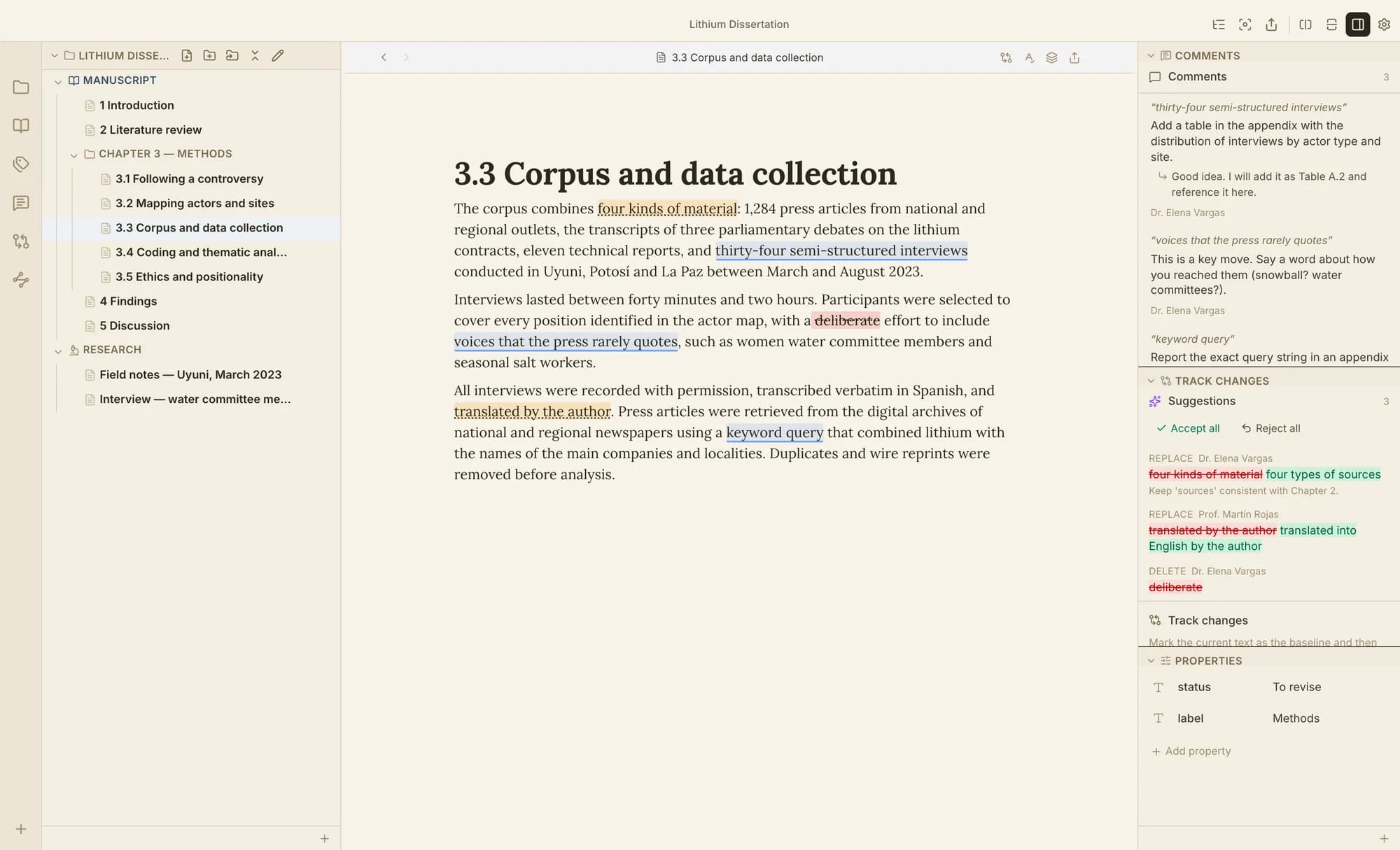
Task: Click the collapse-all icon in binder header
Action: (x=255, y=55)
